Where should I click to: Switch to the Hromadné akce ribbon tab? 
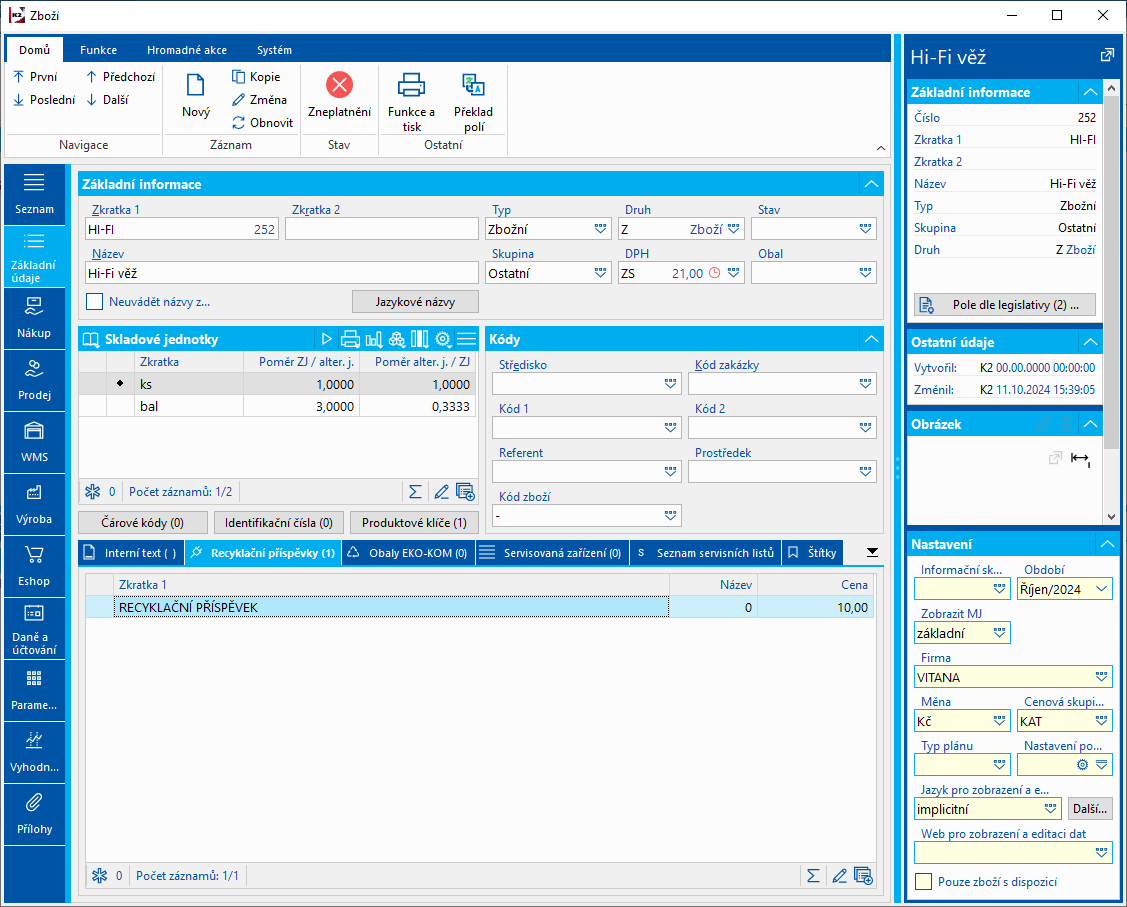click(x=186, y=50)
